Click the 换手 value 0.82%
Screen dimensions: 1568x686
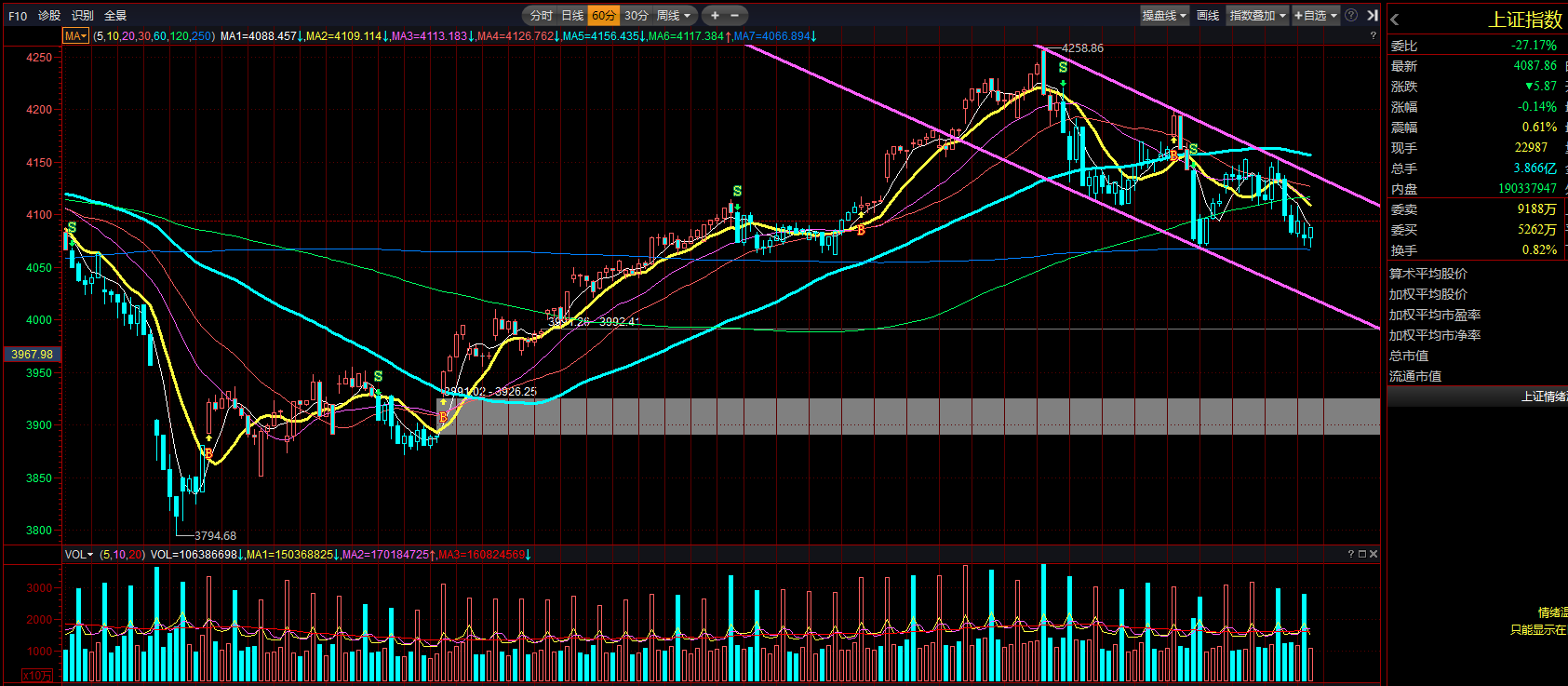coord(1540,250)
